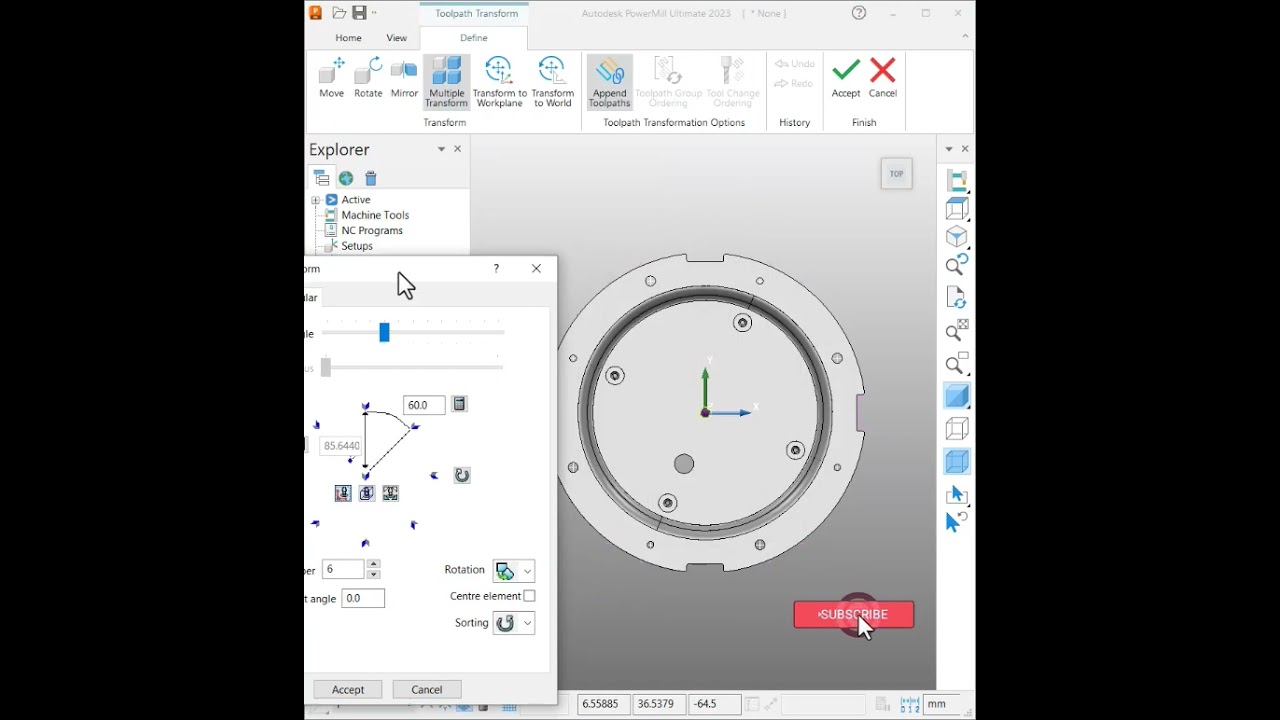The width and height of the screenshot is (1280, 720).
Task: Choose Transform to Workplane
Action: click(499, 82)
